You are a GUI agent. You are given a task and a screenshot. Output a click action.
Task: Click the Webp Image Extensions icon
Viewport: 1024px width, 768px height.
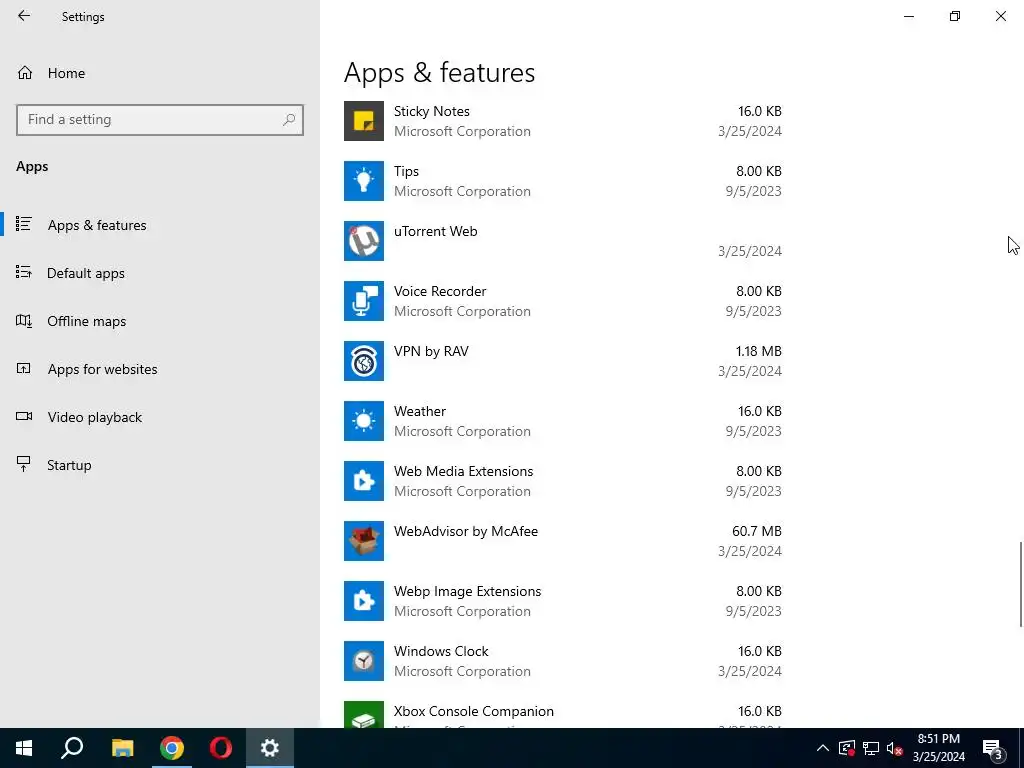click(x=364, y=601)
